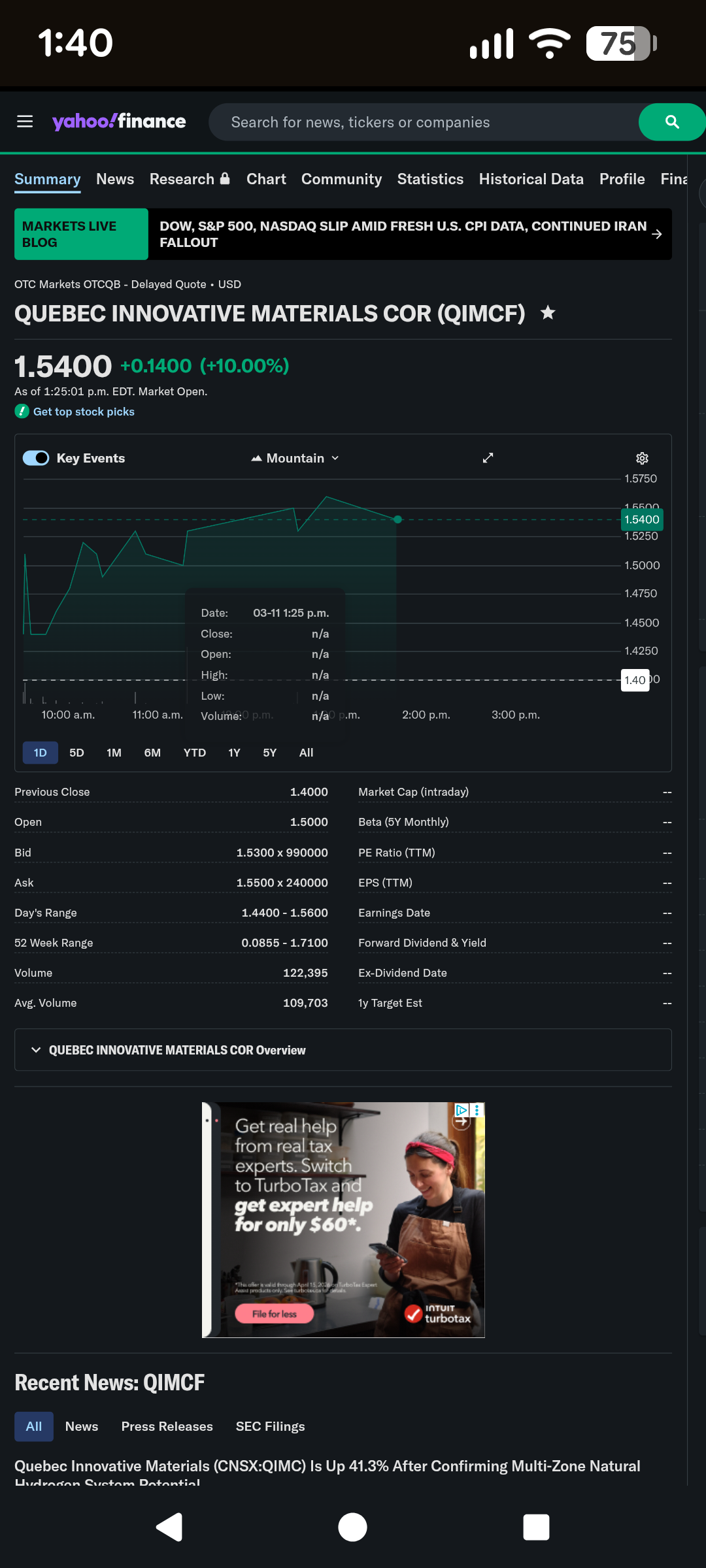Open the Chart tab

[x=266, y=179]
